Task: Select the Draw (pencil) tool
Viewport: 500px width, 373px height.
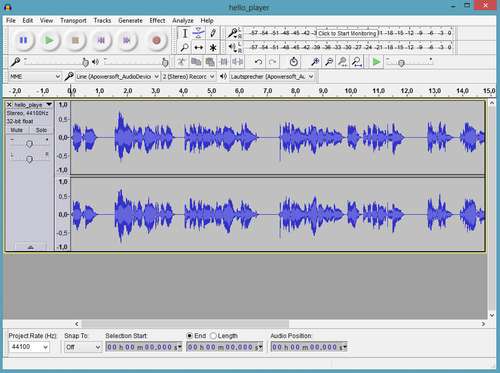Action: pos(213,33)
